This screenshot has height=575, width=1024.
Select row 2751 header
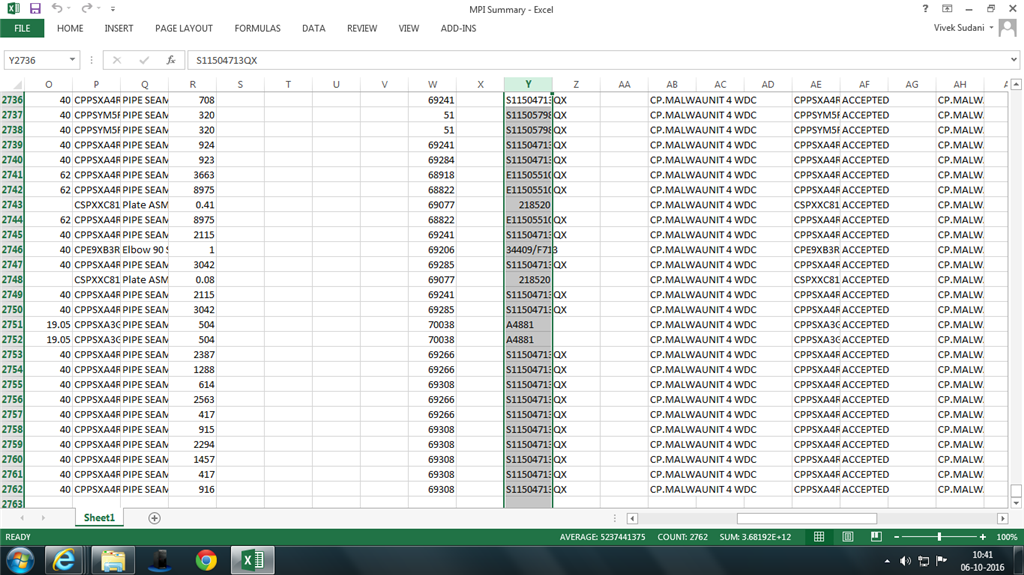pyautogui.click(x=12, y=325)
